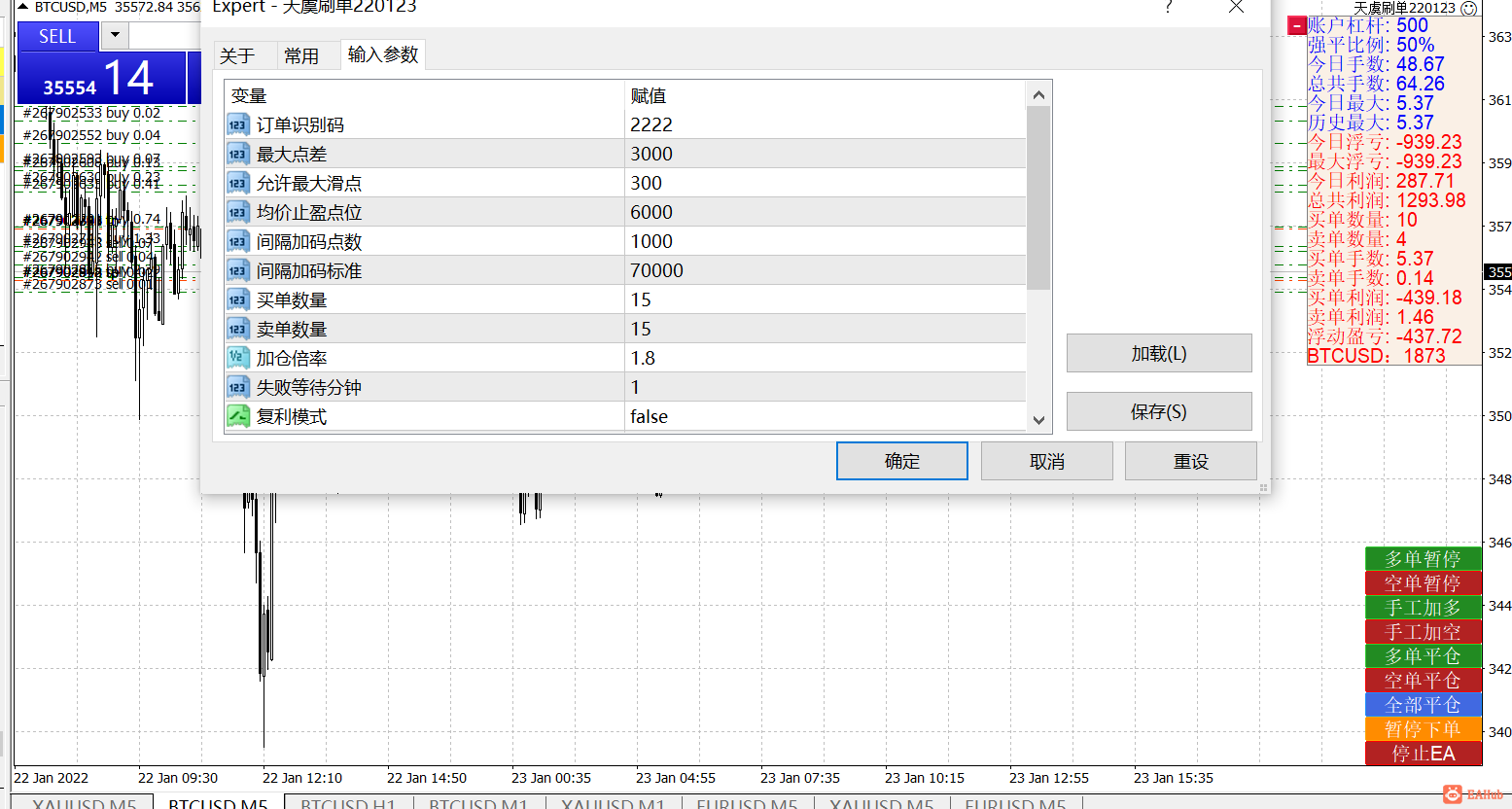
Task: Click the 手工加空 button
Action: click(x=1423, y=632)
